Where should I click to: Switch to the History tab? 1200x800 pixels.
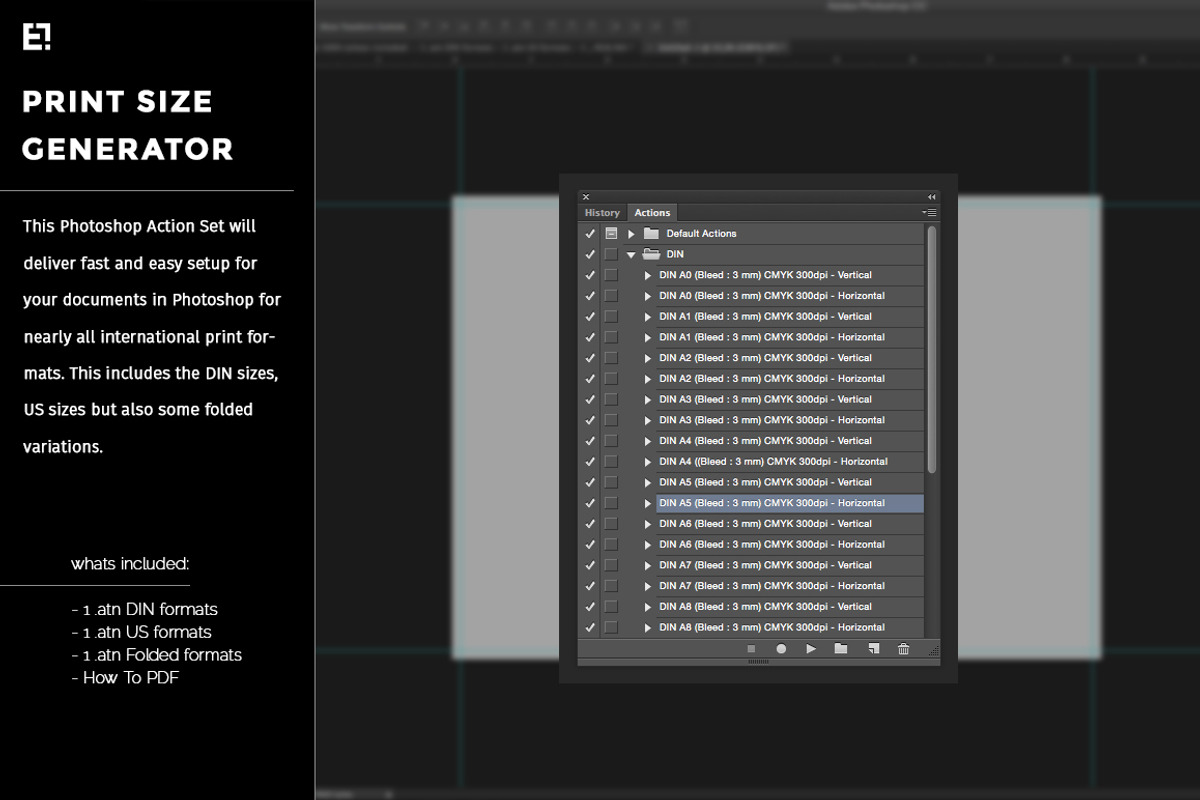pyautogui.click(x=602, y=212)
